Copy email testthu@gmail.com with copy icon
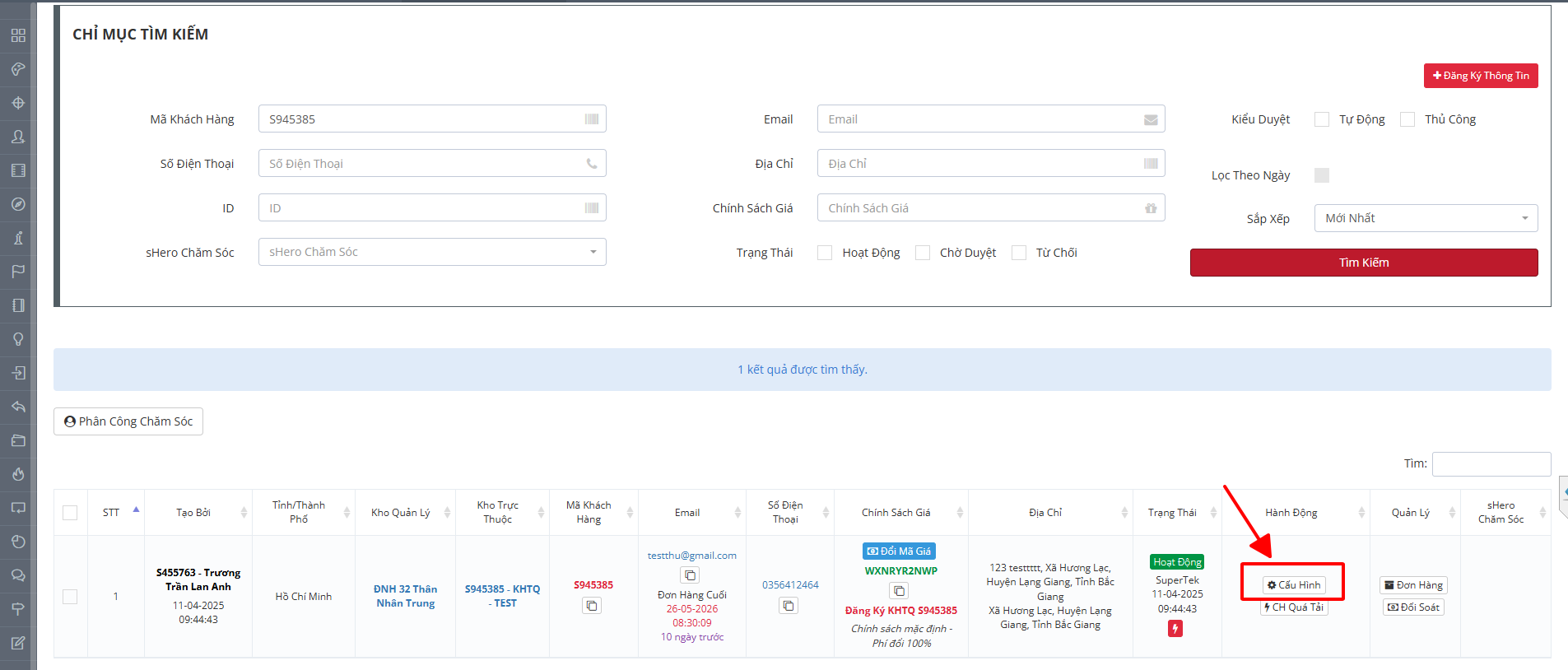 [690, 575]
